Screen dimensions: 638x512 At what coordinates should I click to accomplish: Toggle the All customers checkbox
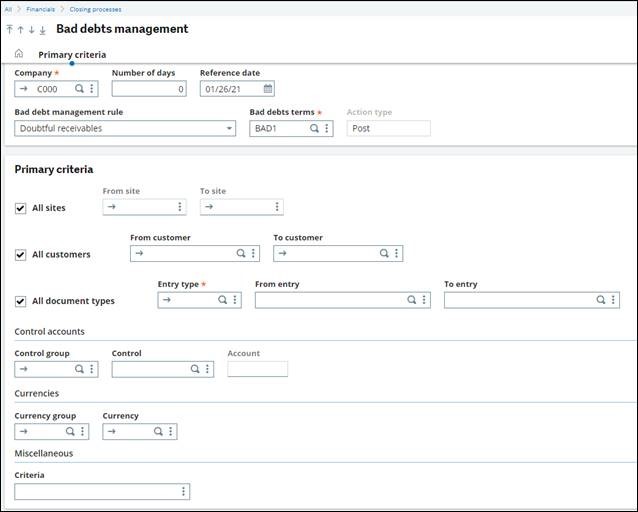pyautogui.click(x=21, y=255)
